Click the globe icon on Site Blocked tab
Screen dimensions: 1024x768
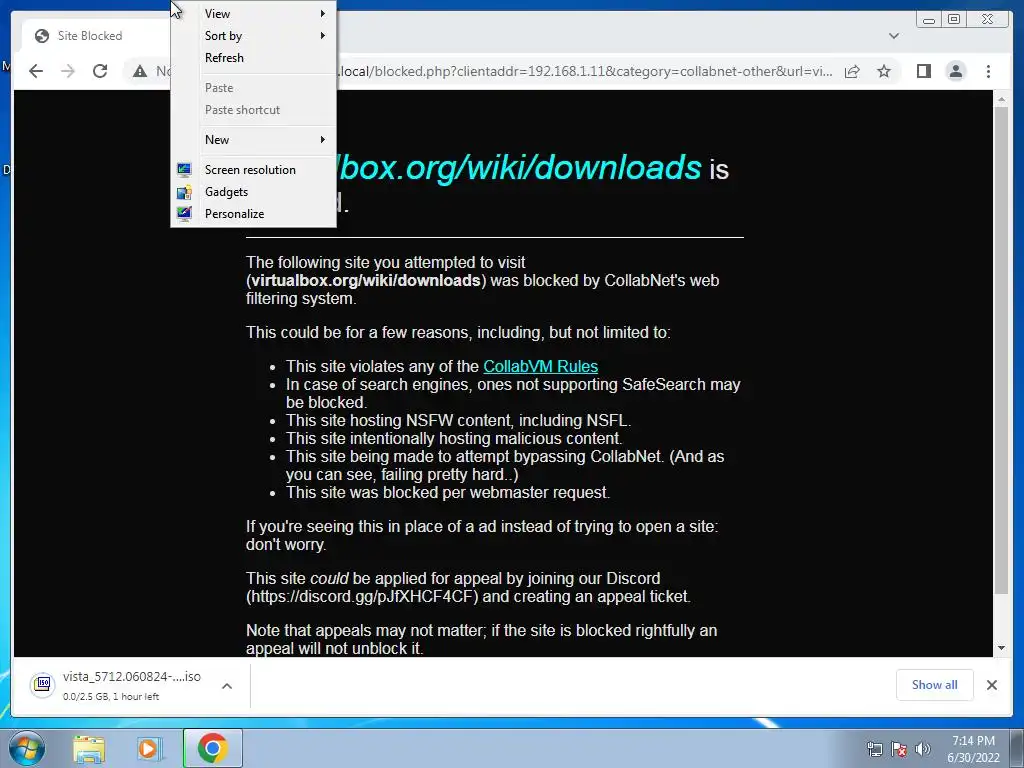pos(42,36)
